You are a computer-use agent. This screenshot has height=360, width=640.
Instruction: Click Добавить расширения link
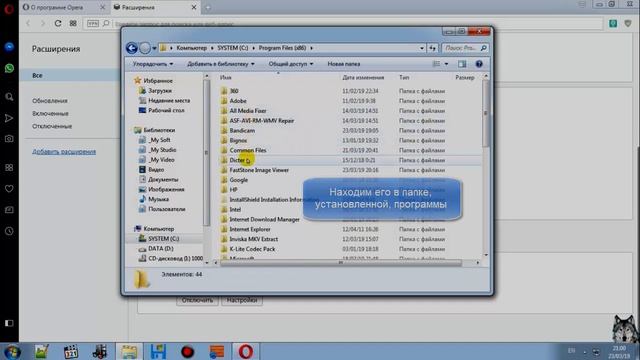(64, 152)
